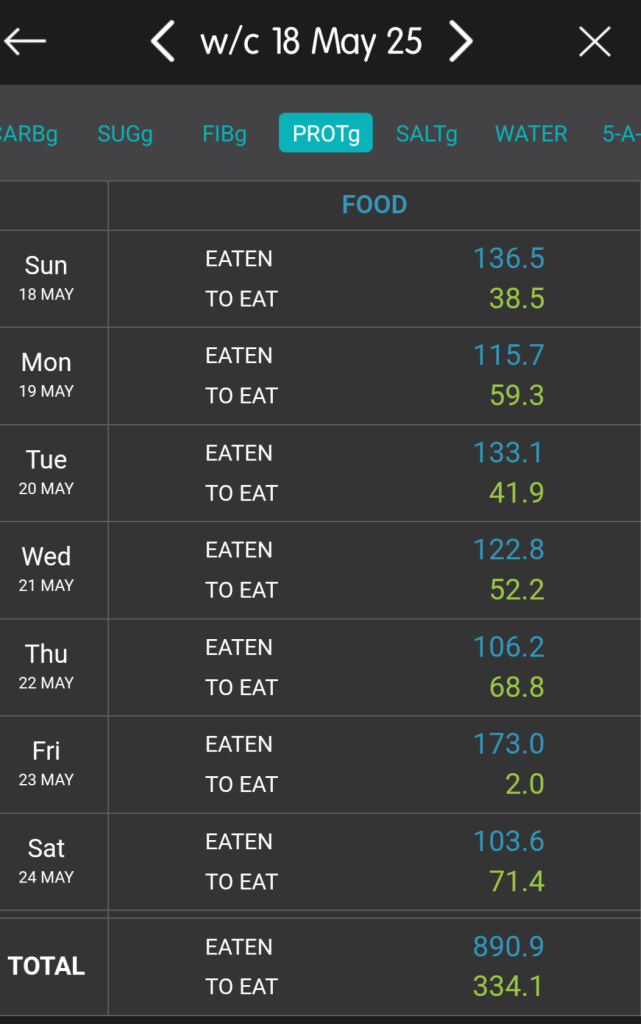Screen dimensions: 641x1024
Task: Select the highlighted PROTg tab
Action: (x=326, y=134)
